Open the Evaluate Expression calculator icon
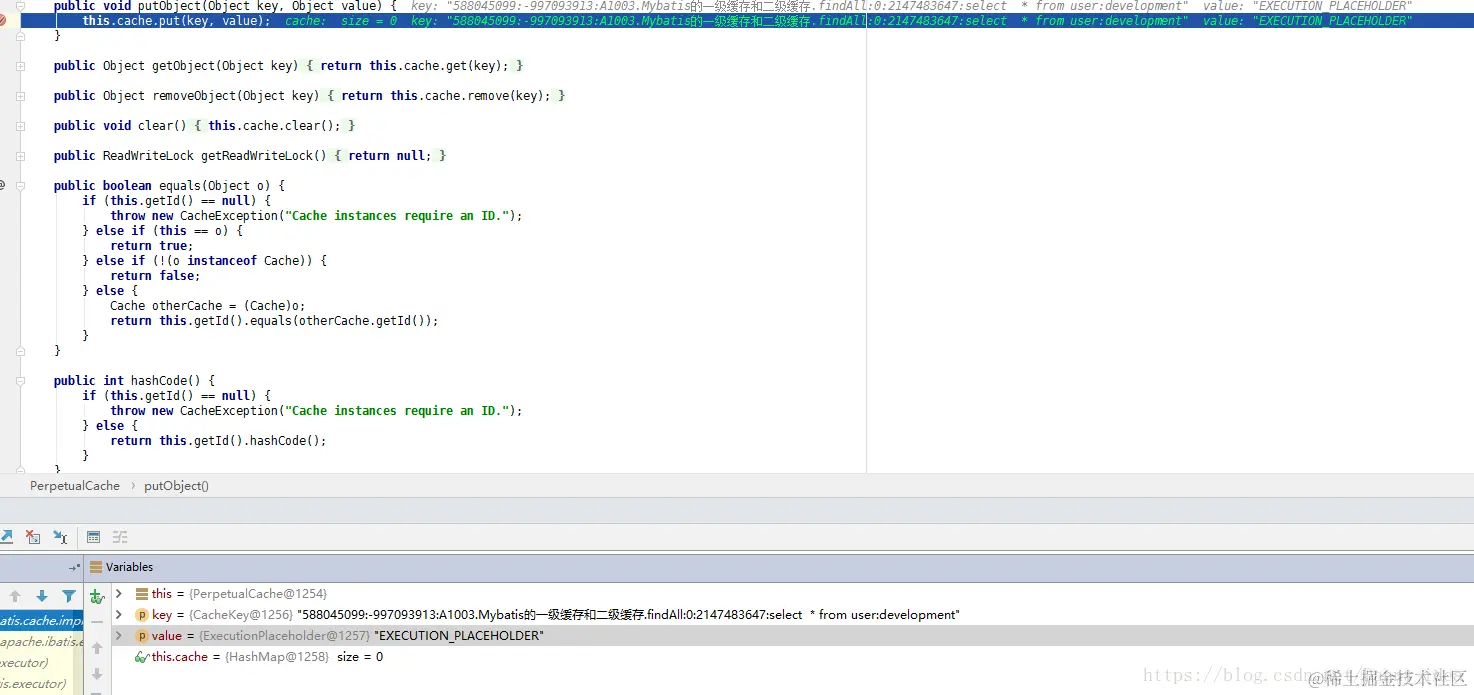The height and width of the screenshot is (695, 1474). pyautogui.click(x=93, y=537)
